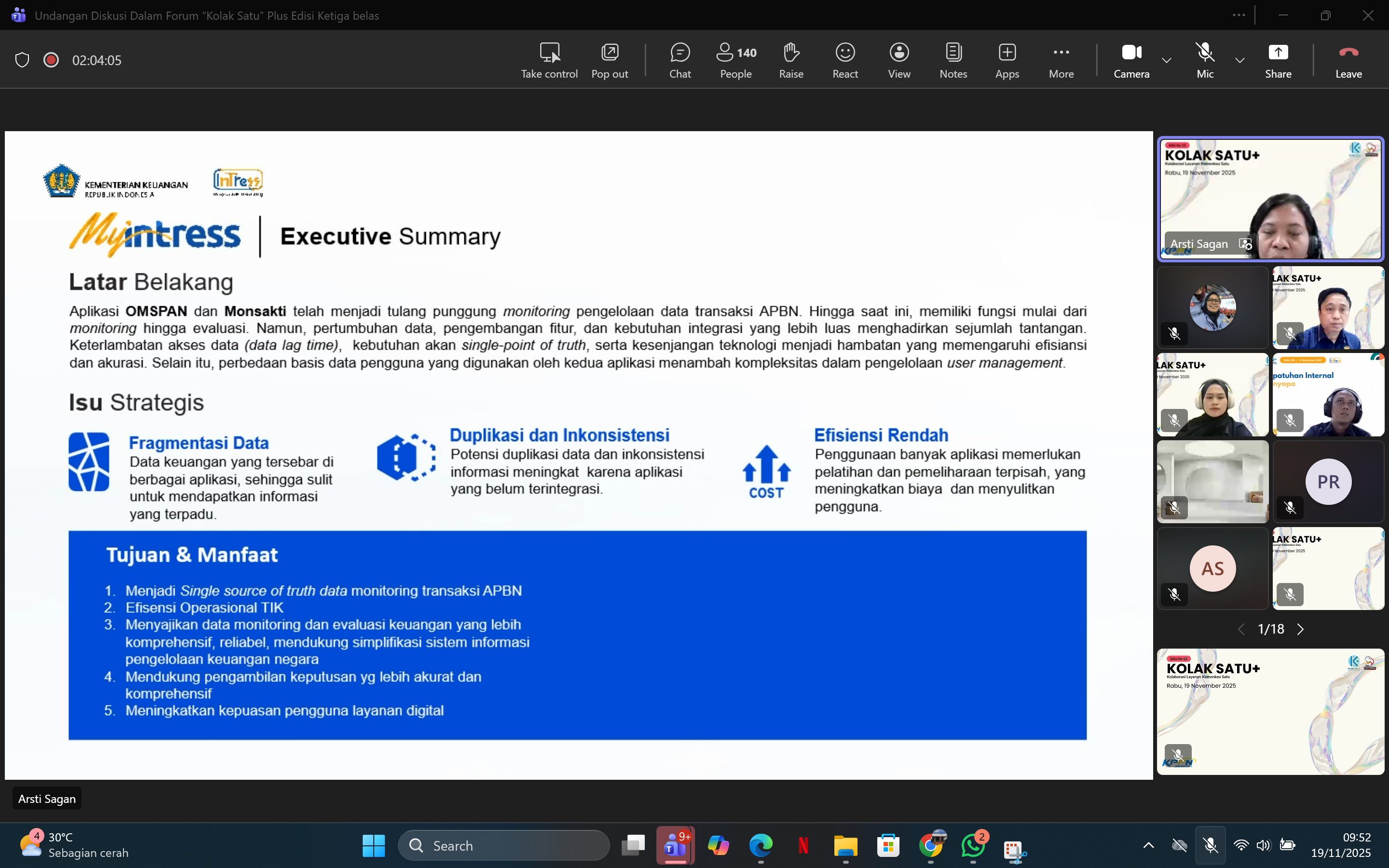
Task: Toggle the Camera on or off
Action: point(1131,60)
